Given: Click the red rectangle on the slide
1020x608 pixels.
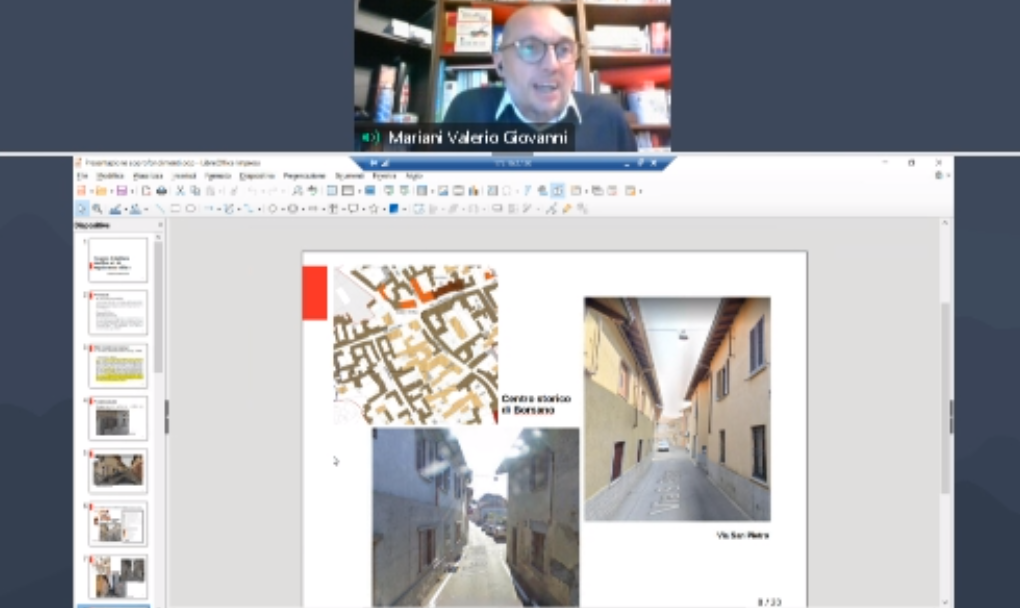Looking at the screenshot, I should pos(314,293).
